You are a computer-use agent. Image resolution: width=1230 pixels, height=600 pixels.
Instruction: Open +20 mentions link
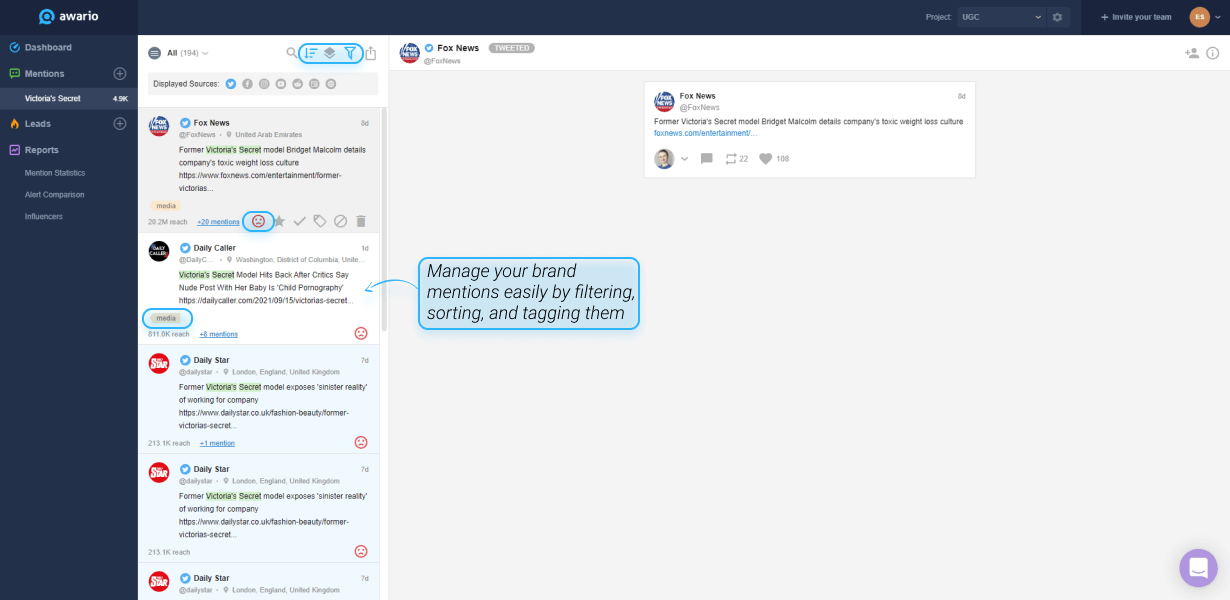(x=218, y=222)
